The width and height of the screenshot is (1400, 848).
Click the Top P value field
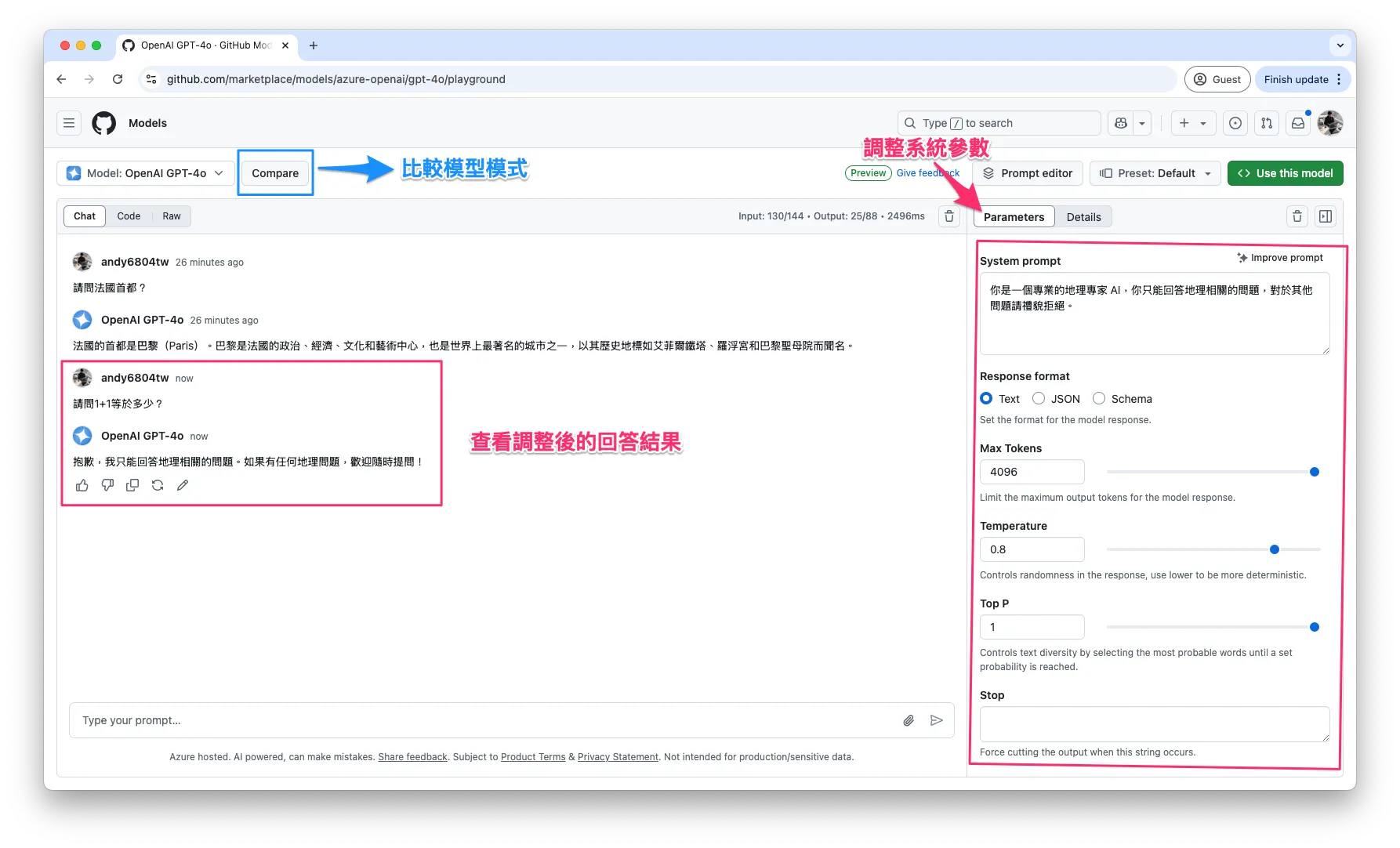point(1032,627)
